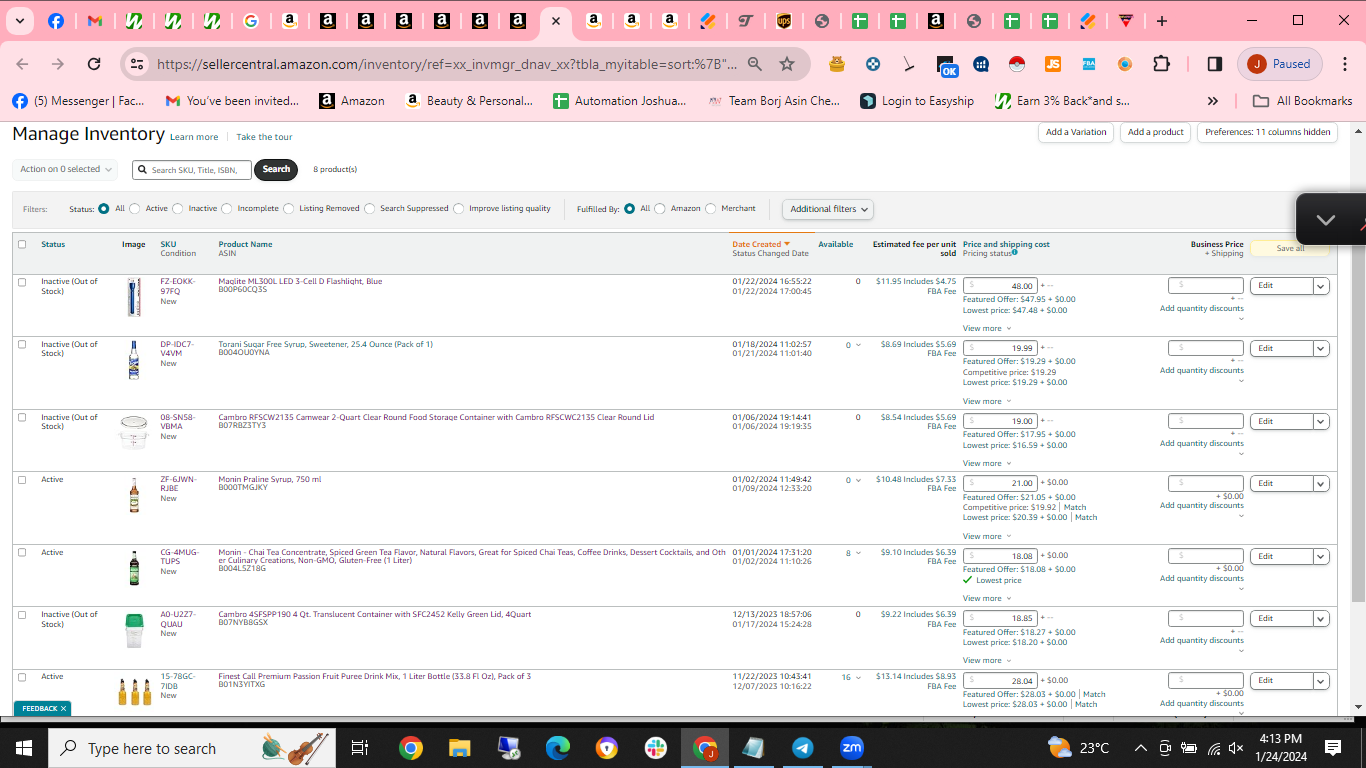The height and width of the screenshot is (768, 1366).
Task: Open the Chrome side panel icon
Action: pos(1214,64)
